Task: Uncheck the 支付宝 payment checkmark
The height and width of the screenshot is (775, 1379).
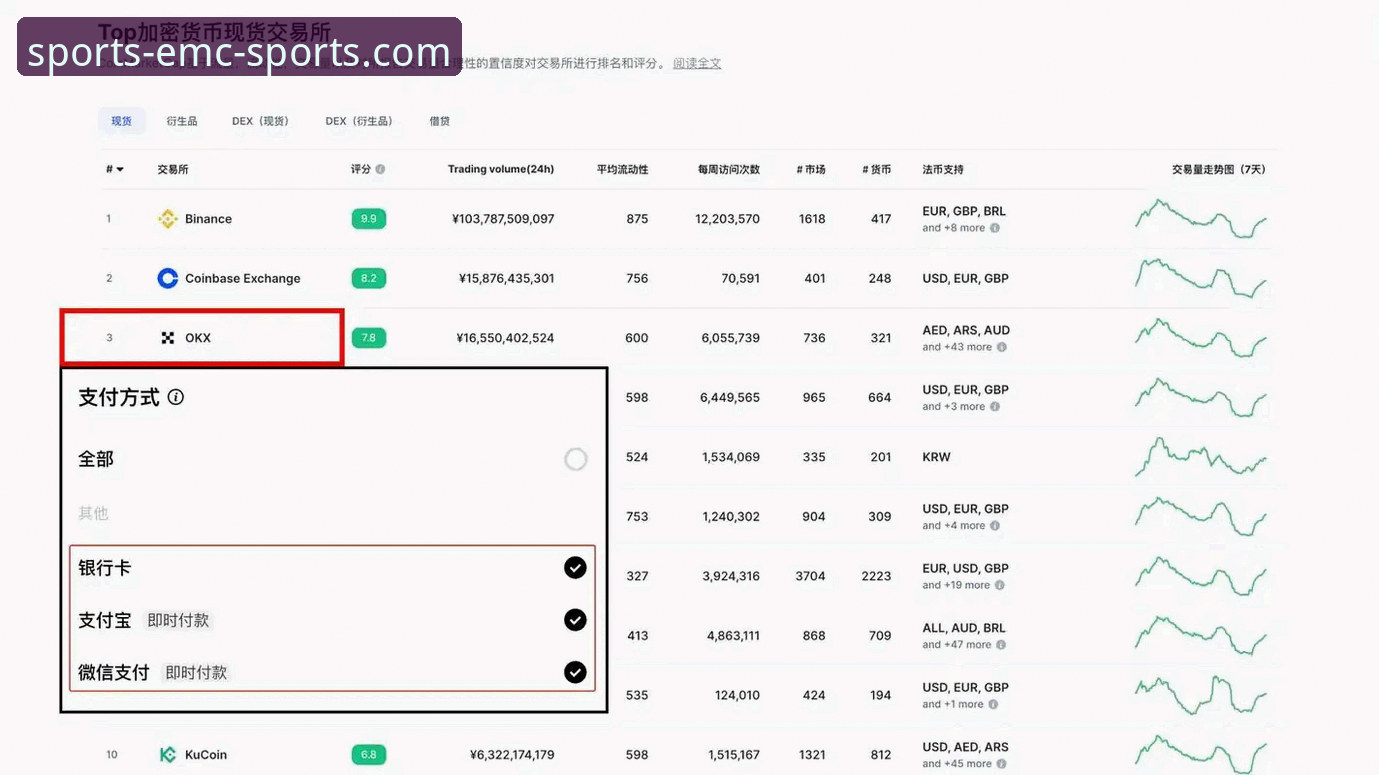Action: (x=575, y=620)
